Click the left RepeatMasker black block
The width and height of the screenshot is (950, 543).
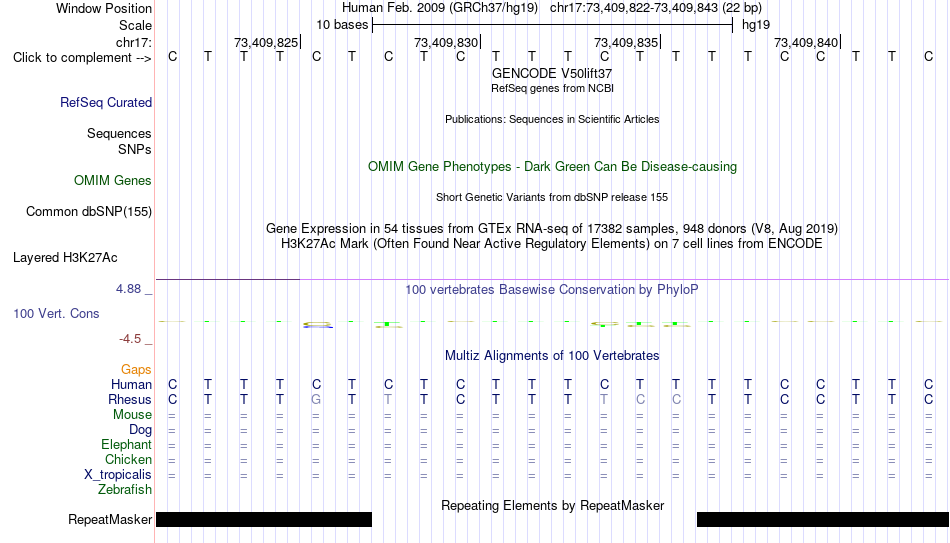pyautogui.click(x=264, y=519)
